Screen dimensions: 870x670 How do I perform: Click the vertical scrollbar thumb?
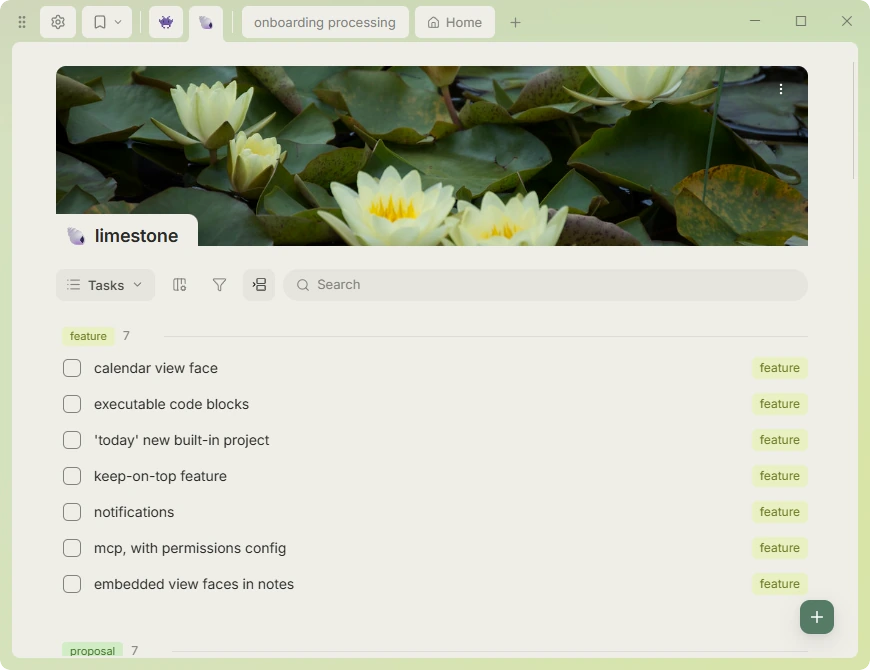point(854,120)
